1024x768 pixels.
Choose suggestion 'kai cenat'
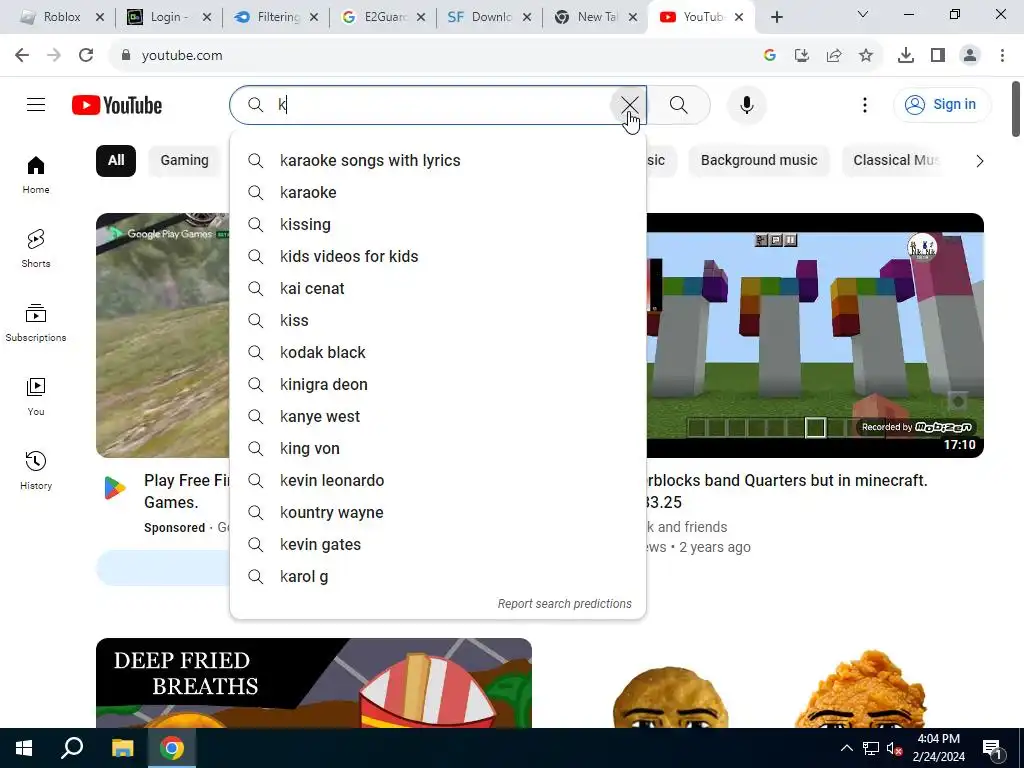[438, 289]
